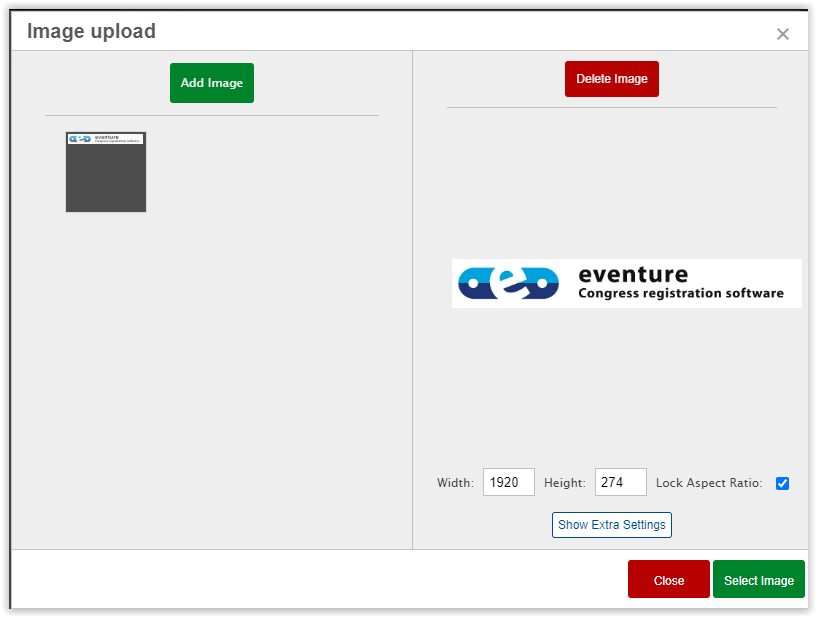Click the red Delete Image button

(611, 79)
